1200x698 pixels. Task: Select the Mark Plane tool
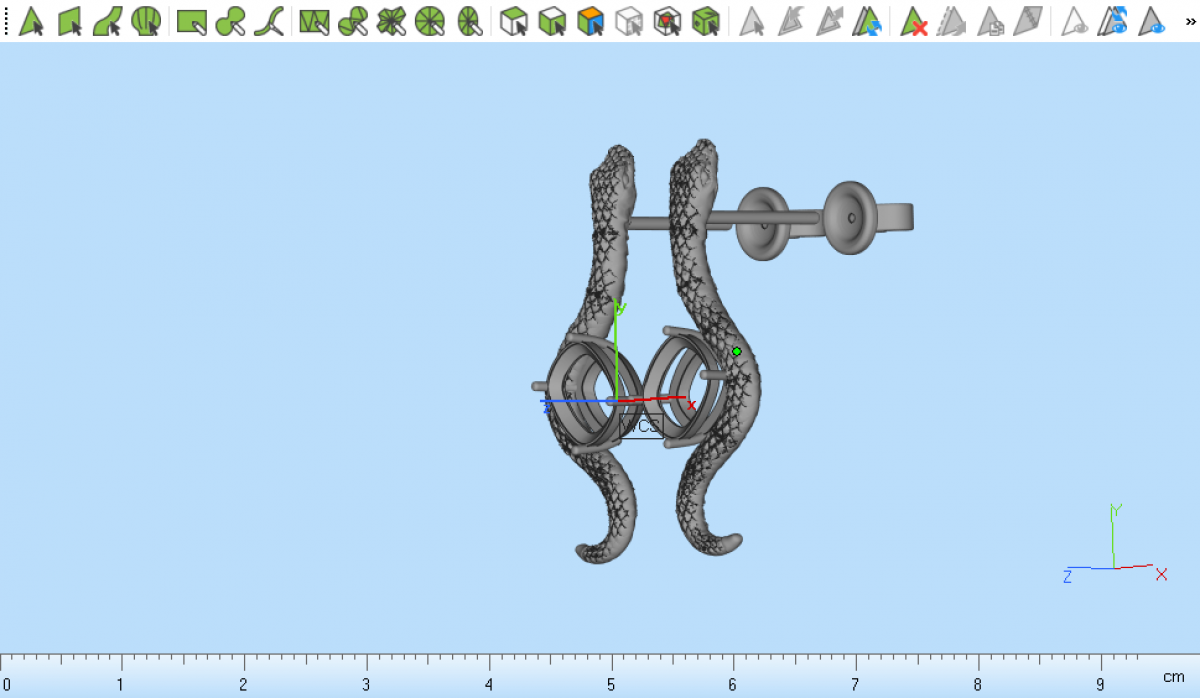[x=70, y=21]
